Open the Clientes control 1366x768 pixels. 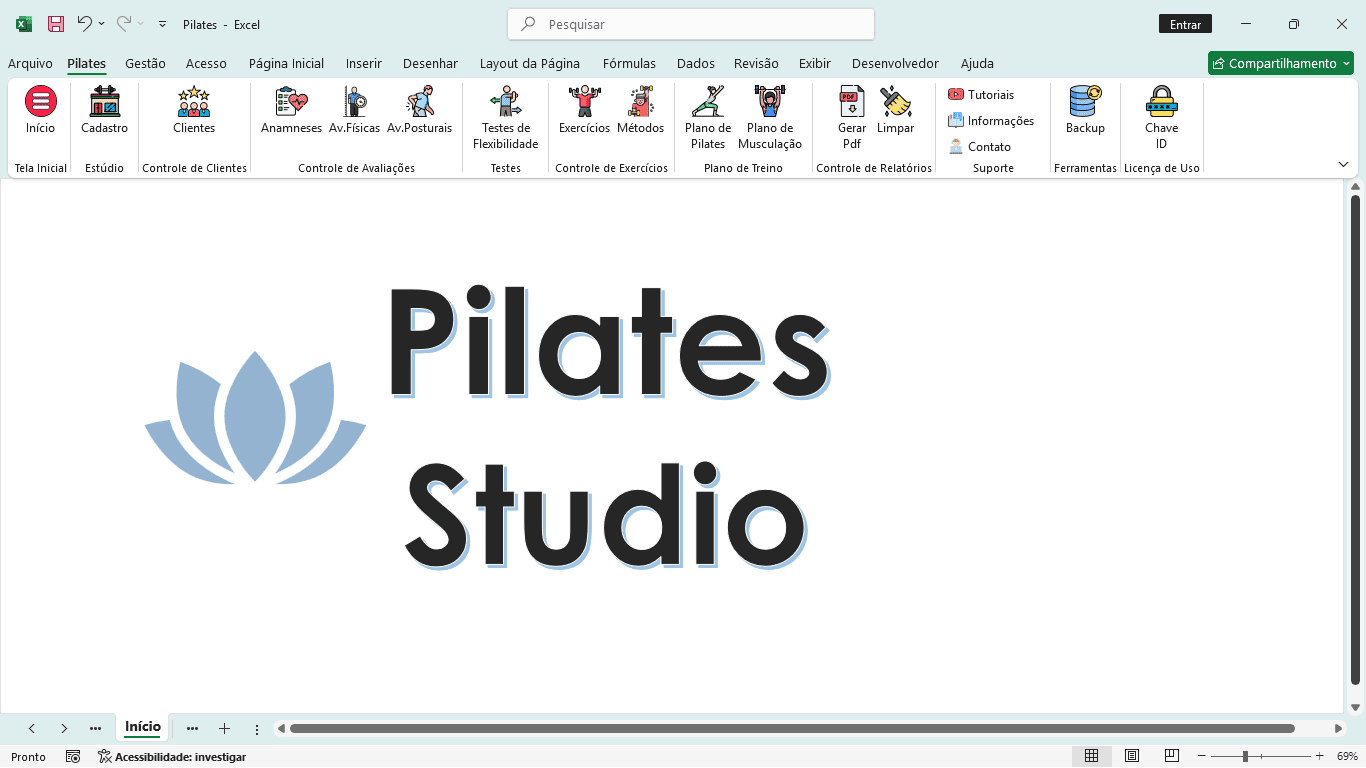tap(194, 110)
